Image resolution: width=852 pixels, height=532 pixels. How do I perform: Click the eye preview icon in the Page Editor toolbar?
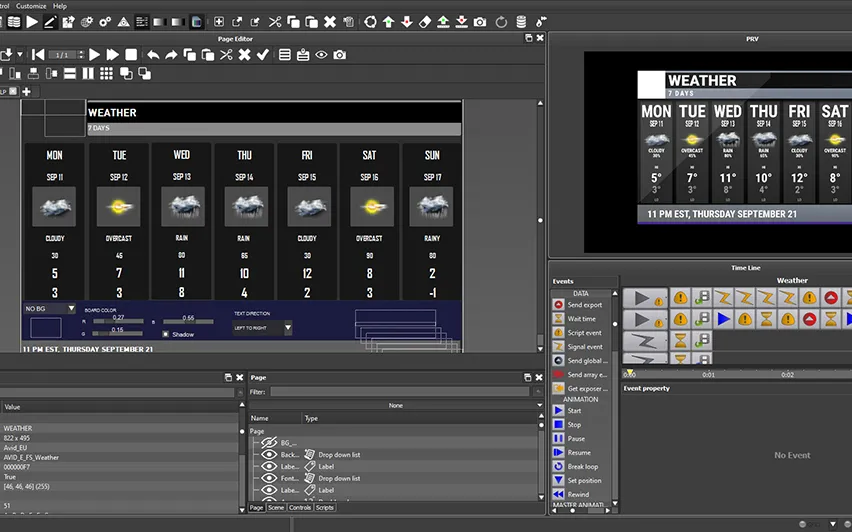(x=322, y=55)
